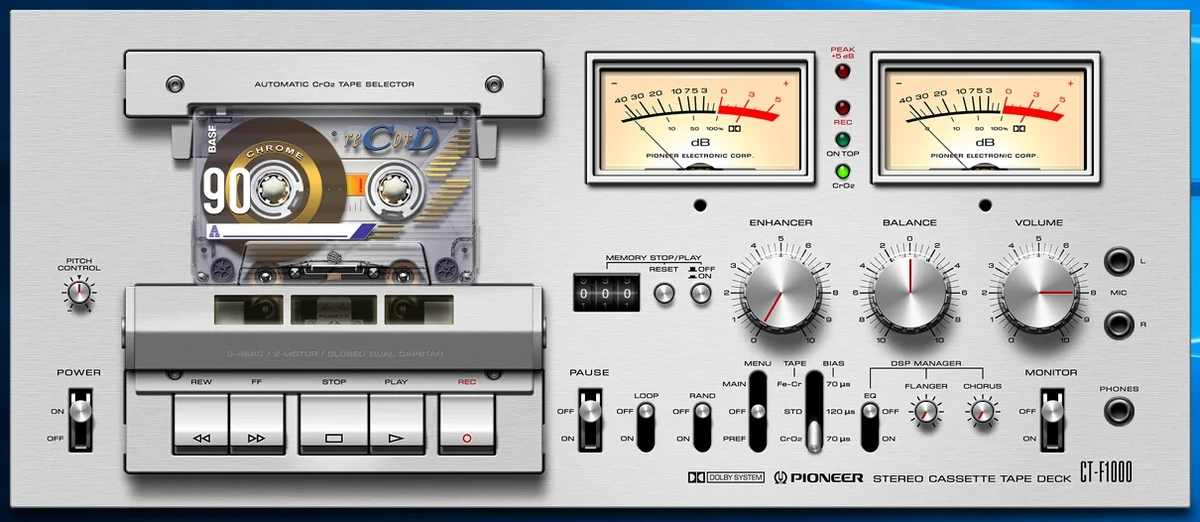Stop tape playback with STOP button
Image resolution: width=1200 pixels, height=522 pixels.
[x=334, y=424]
